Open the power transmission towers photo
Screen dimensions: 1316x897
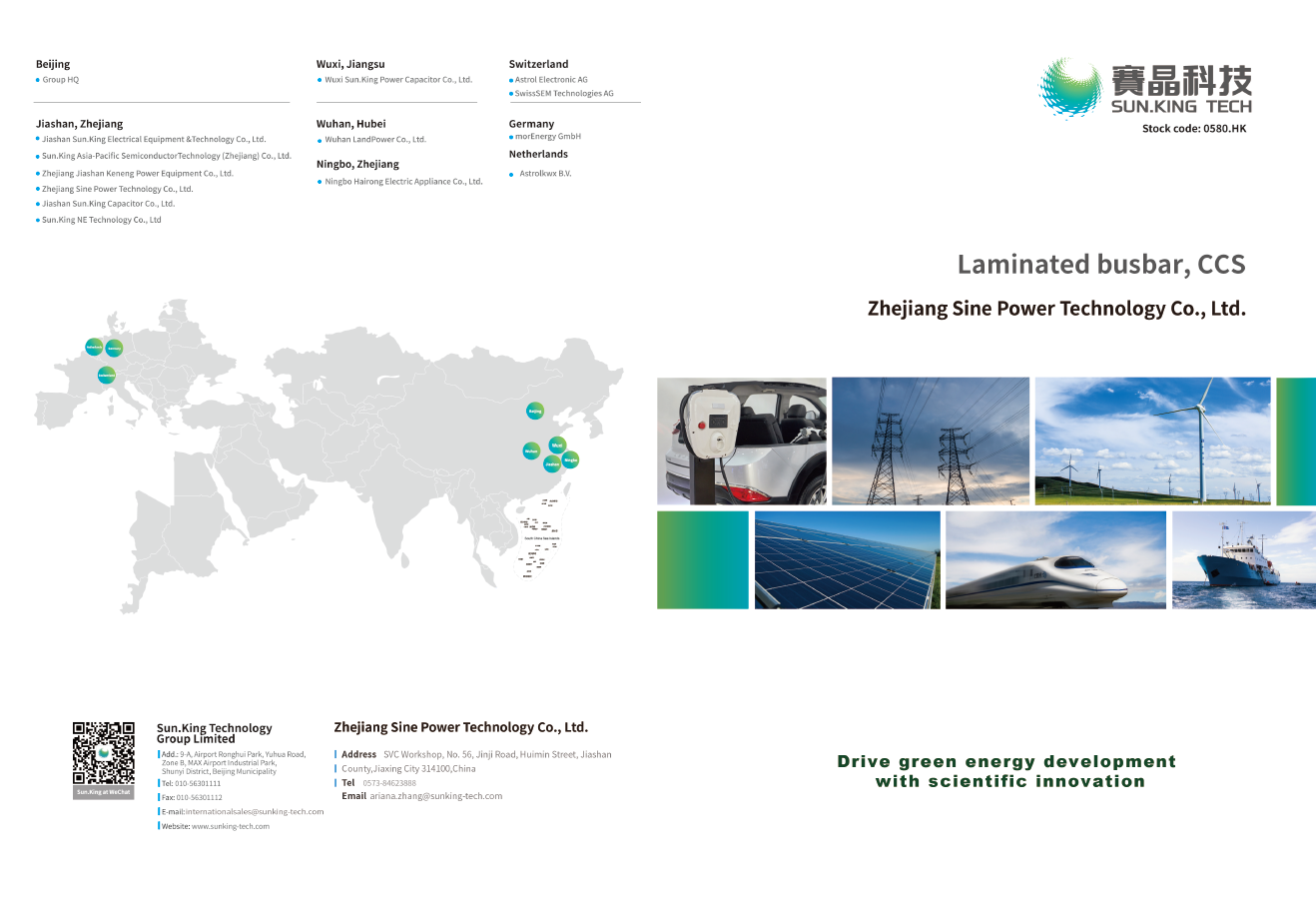point(931,441)
